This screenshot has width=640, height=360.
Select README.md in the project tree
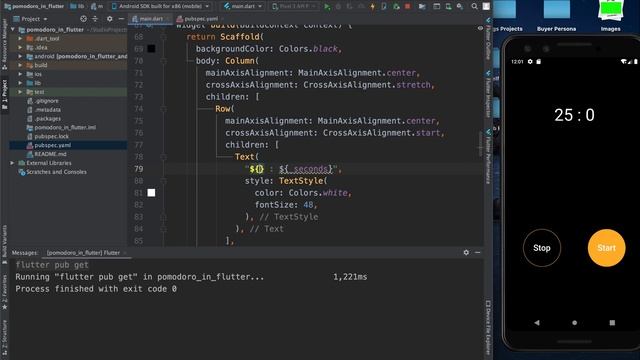pyautogui.click(x=47, y=154)
